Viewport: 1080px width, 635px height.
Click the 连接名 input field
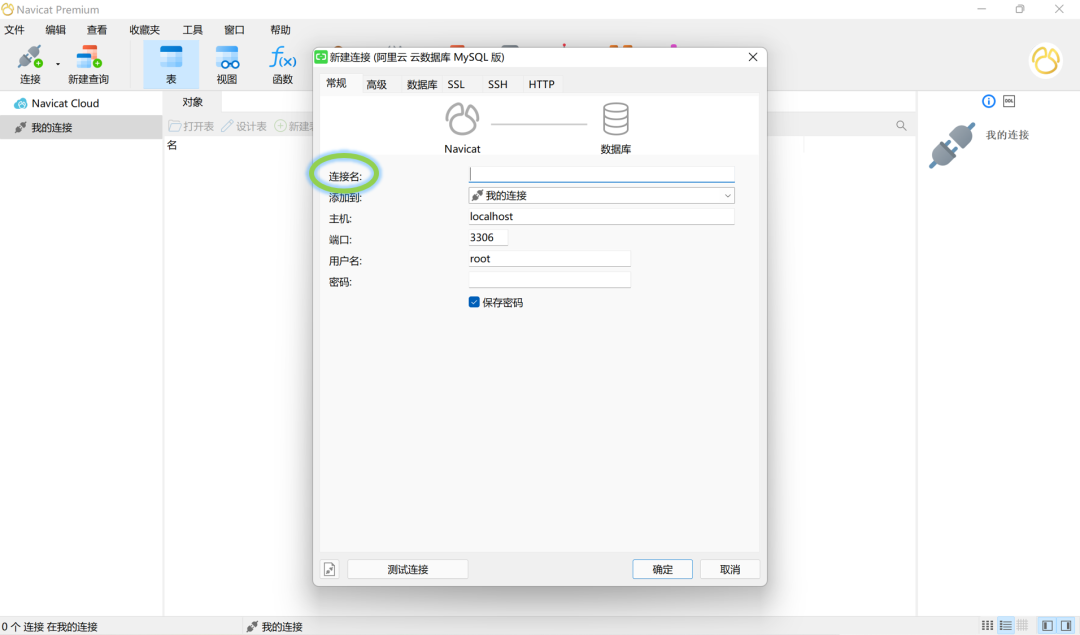coord(601,174)
